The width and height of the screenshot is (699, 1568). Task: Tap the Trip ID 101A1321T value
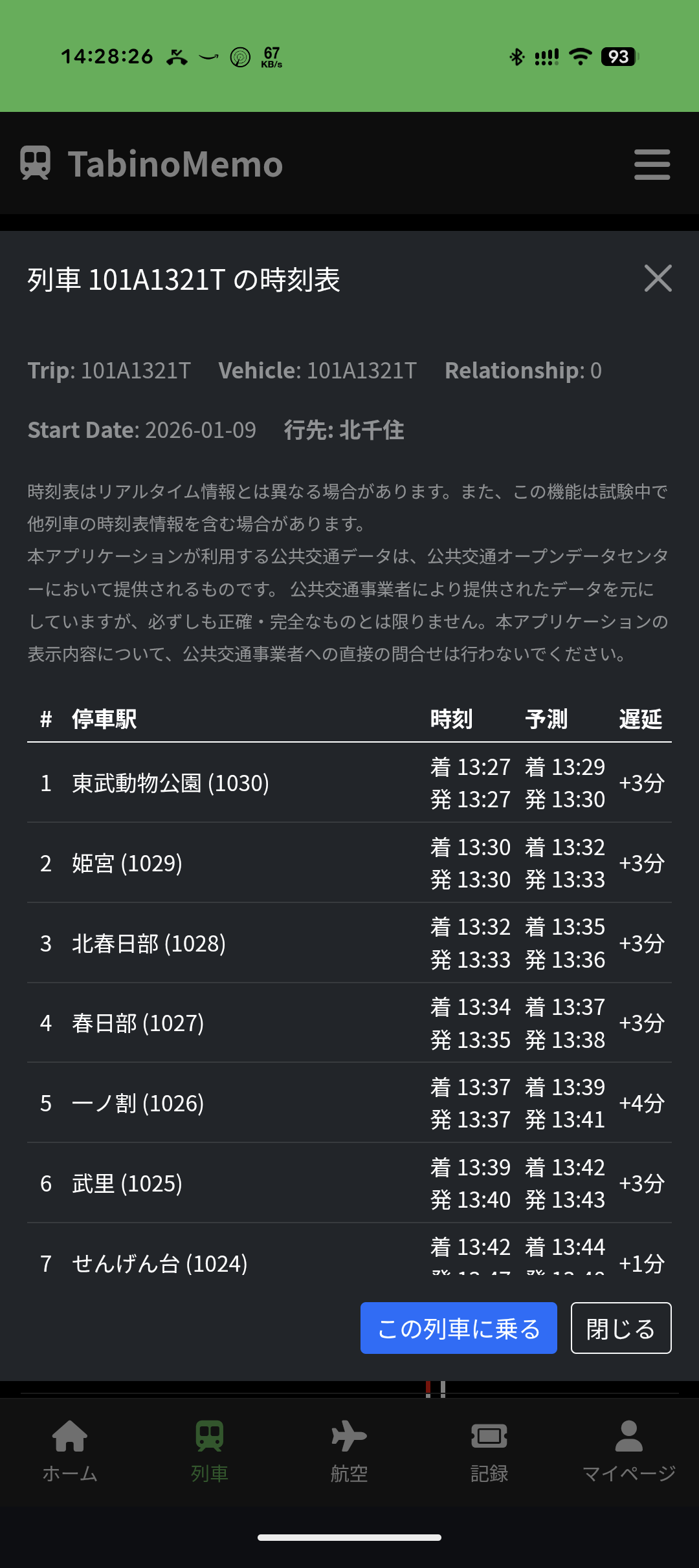135,370
